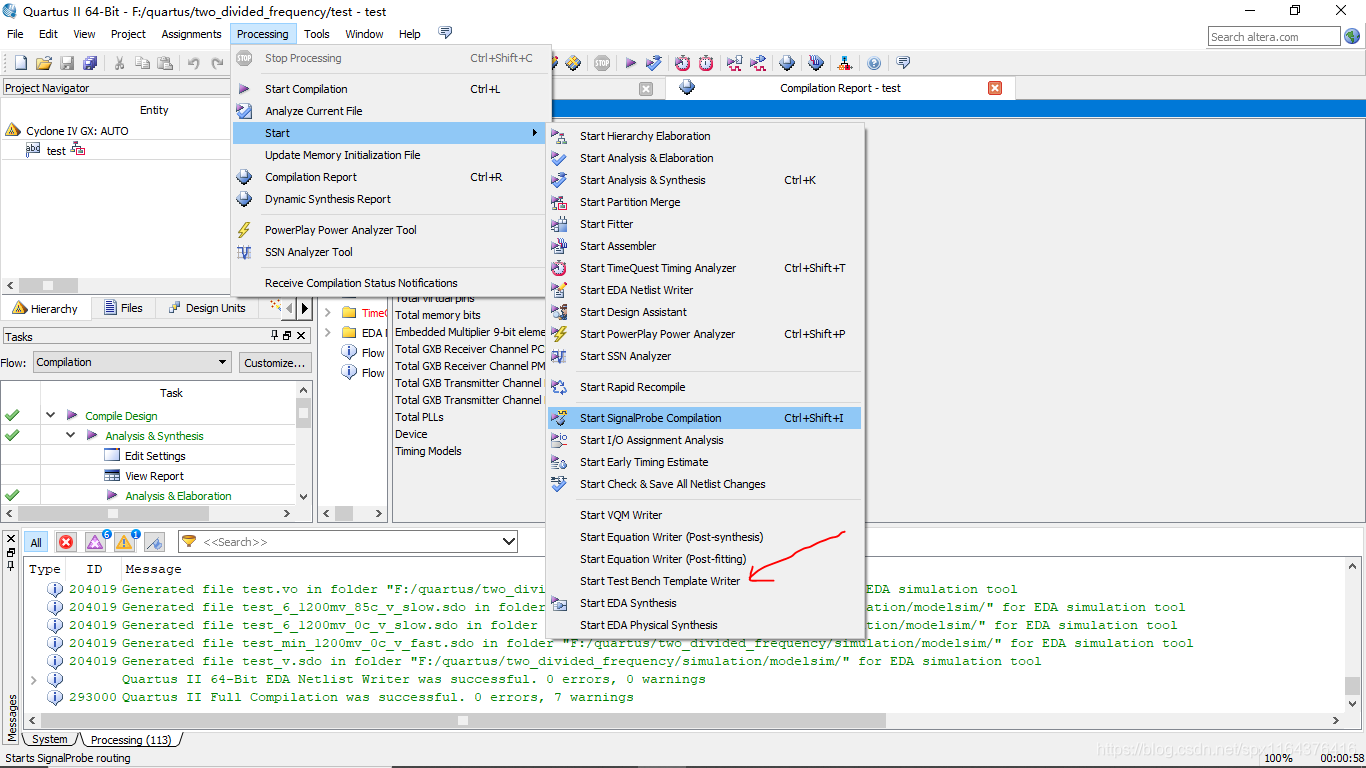The width and height of the screenshot is (1366, 768).
Task: Open the Tools menu
Action: 317,33
